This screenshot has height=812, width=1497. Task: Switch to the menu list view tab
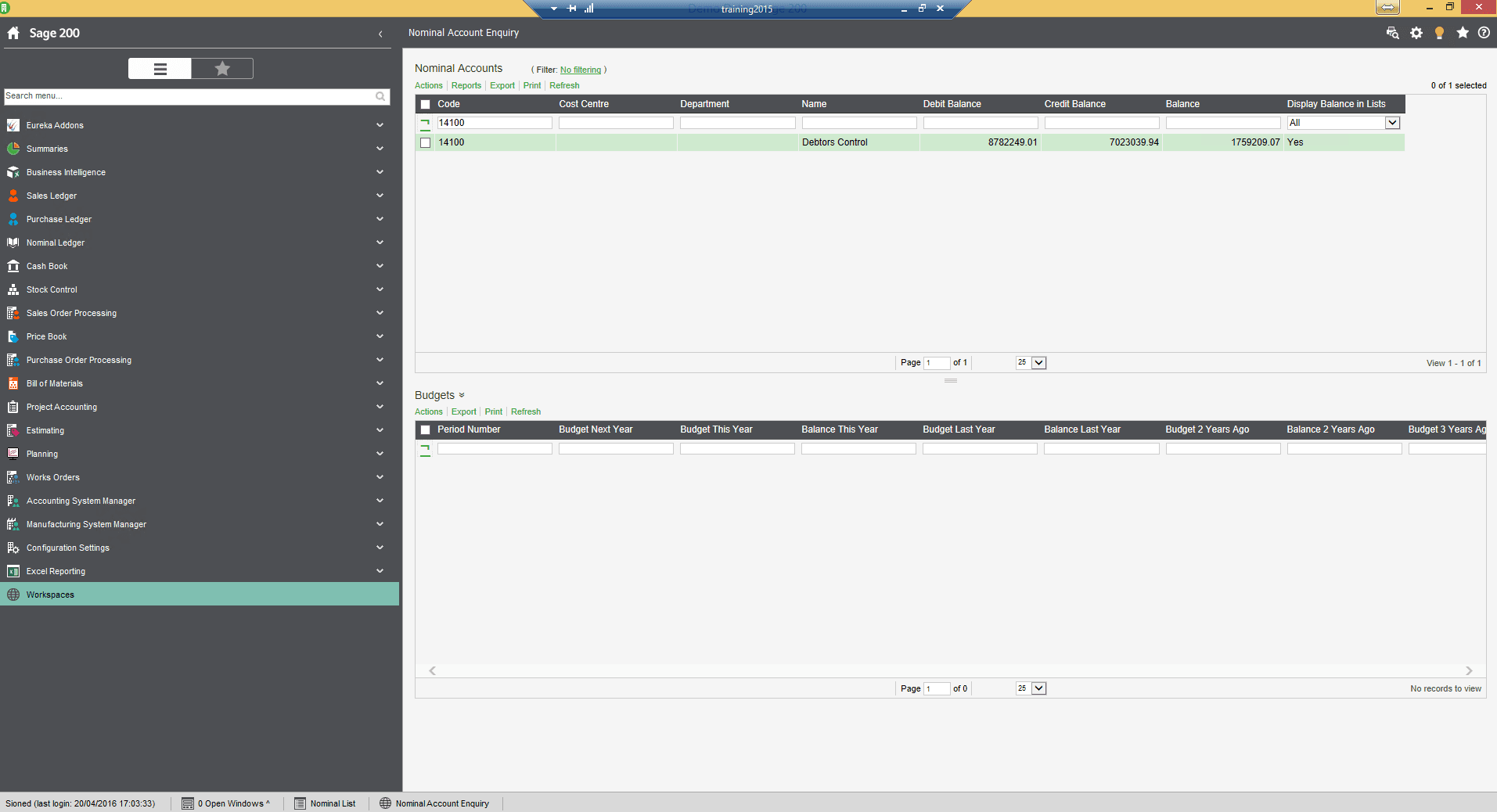point(160,69)
